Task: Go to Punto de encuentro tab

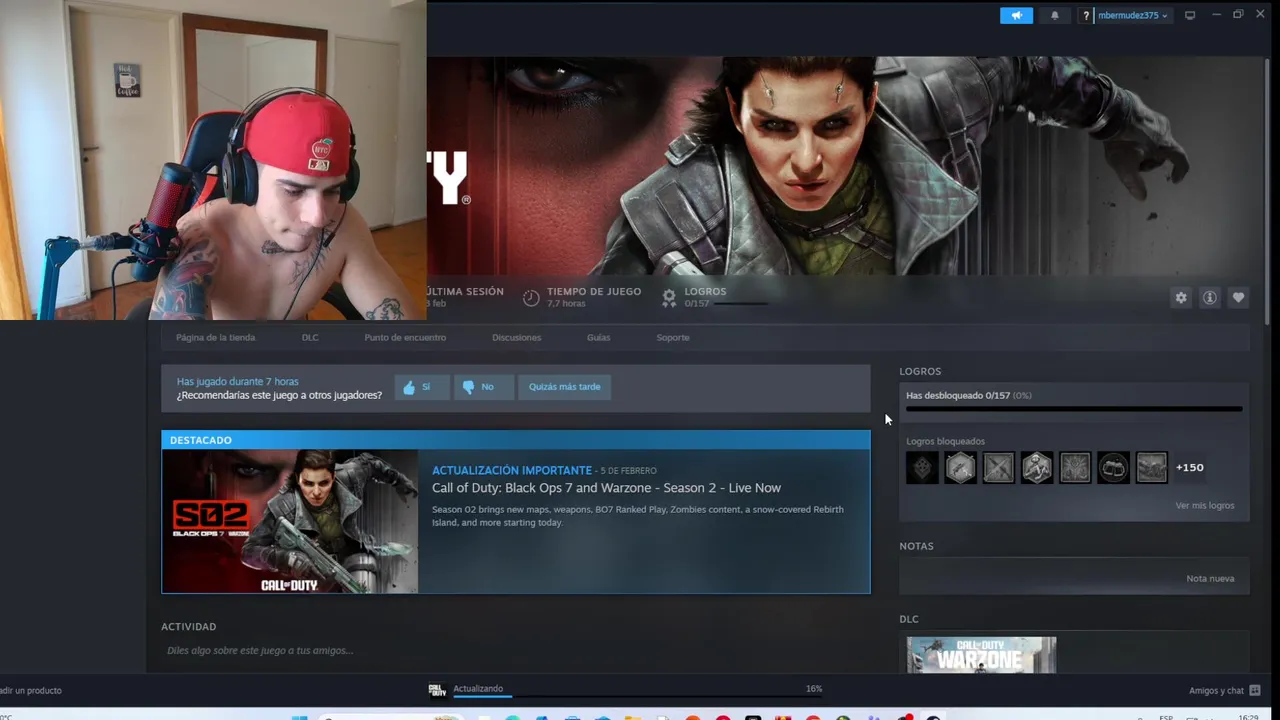Action: pyautogui.click(x=405, y=337)
